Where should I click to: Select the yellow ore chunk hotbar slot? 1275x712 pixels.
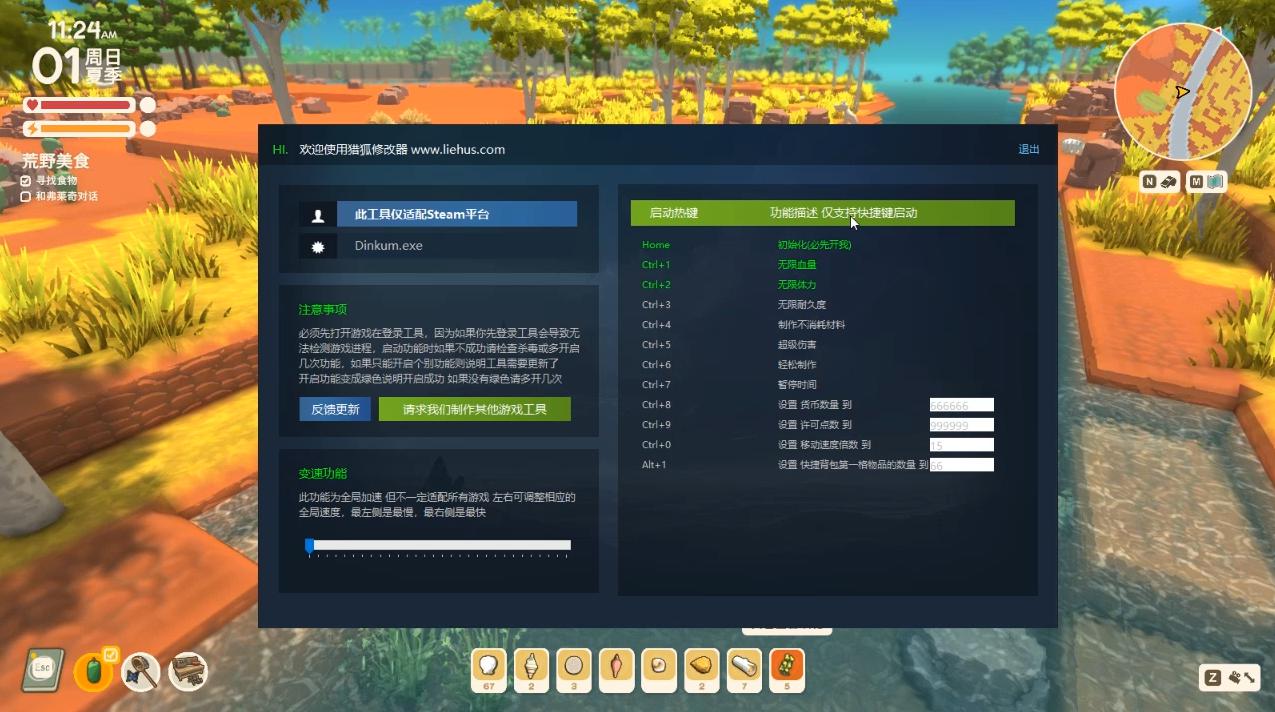coord(702,670)
